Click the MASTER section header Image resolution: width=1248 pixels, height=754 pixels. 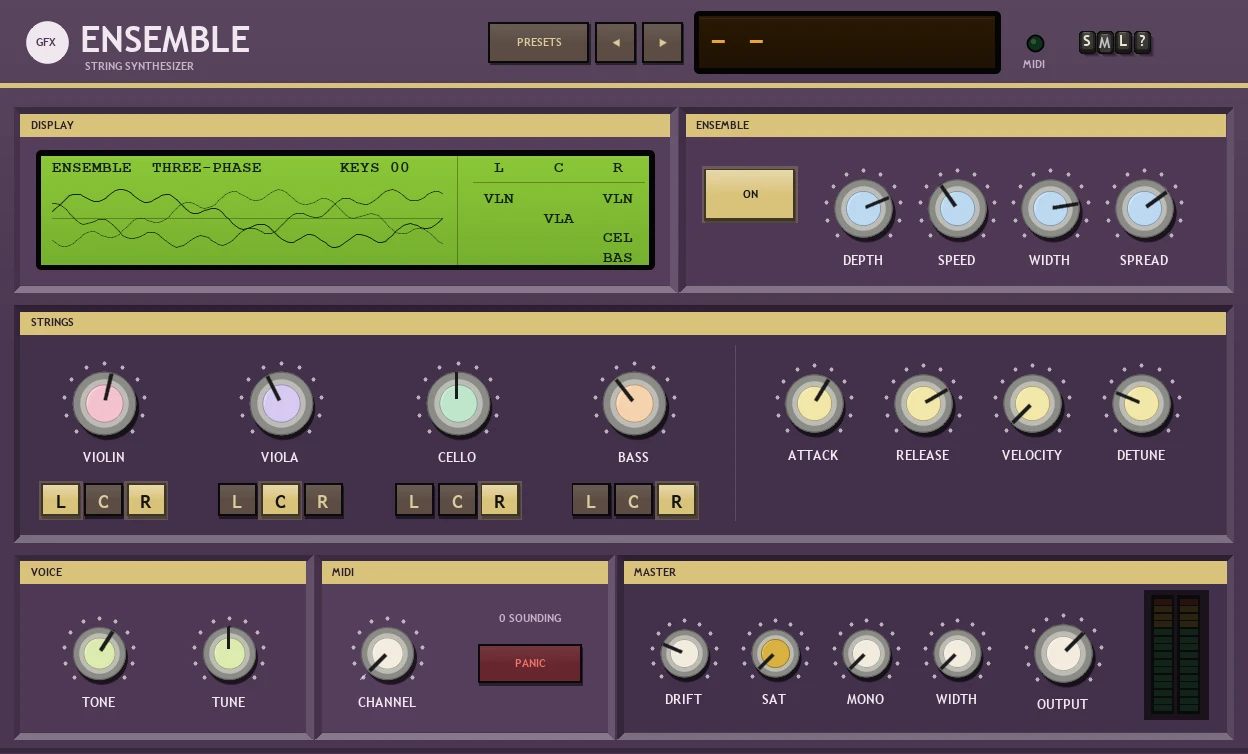click(x=925, y=572)
